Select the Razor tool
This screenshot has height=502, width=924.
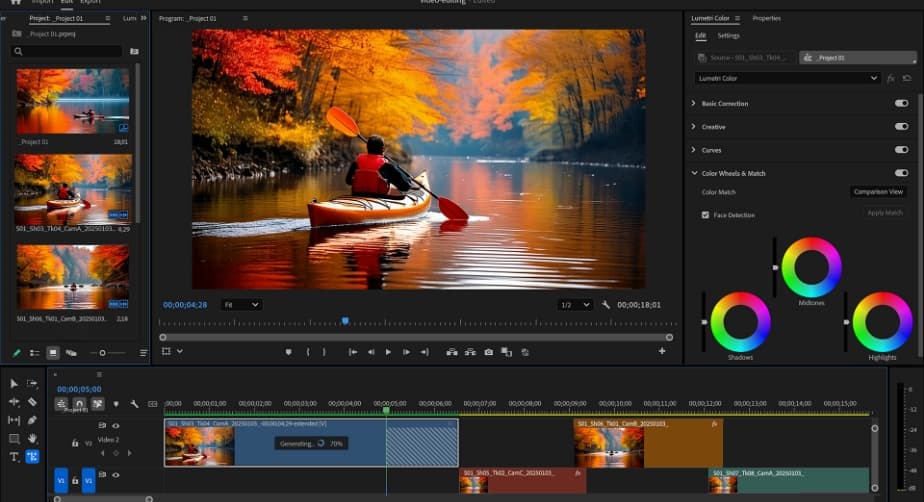tap(32, 402)
